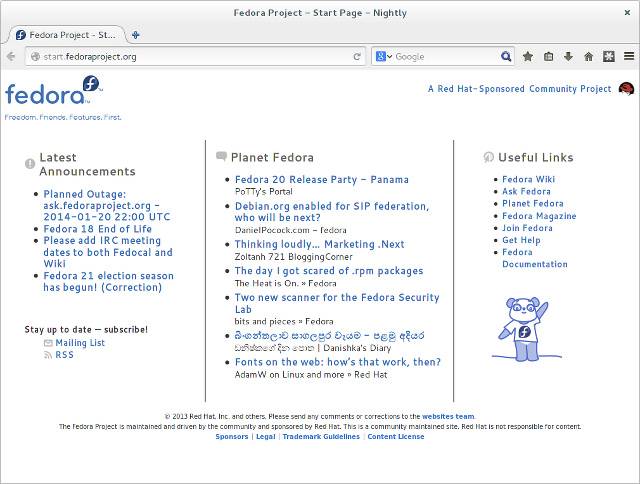The image size is (640, 484).
Task: Click the 'PoTTy's Portal' source text
Action: (264, 191)
